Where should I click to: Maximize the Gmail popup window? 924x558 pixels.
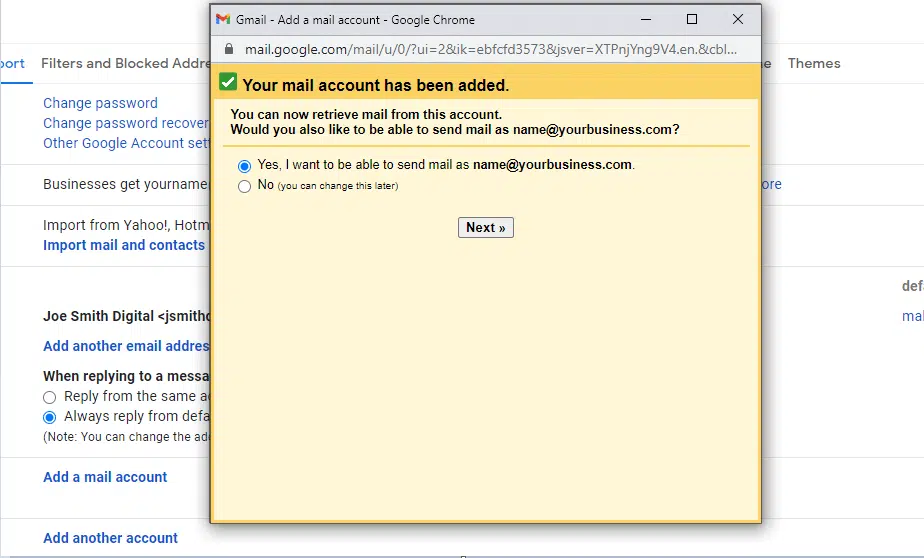[692, 19]
